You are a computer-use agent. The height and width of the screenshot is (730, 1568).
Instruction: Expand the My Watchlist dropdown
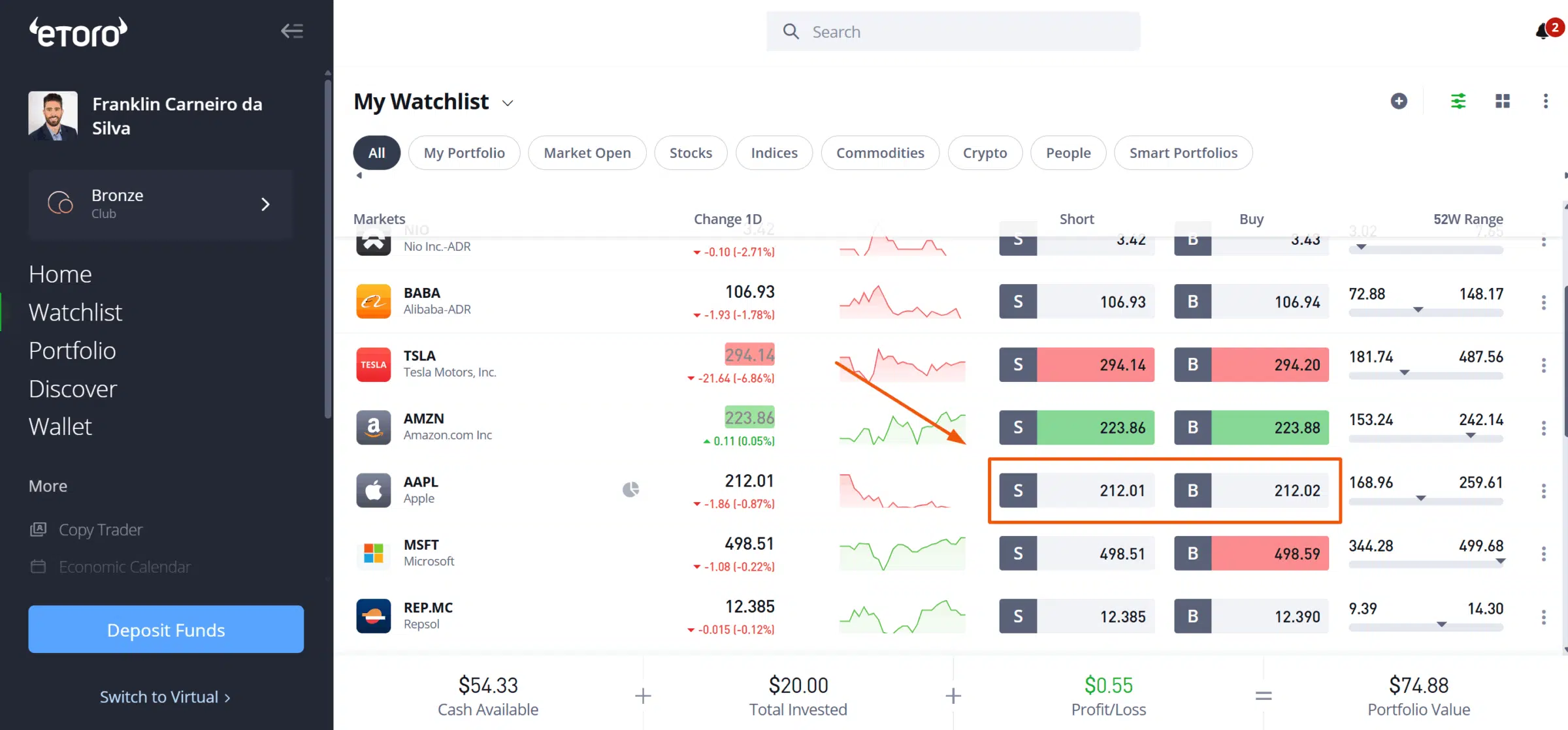click(x=508, y=103)
